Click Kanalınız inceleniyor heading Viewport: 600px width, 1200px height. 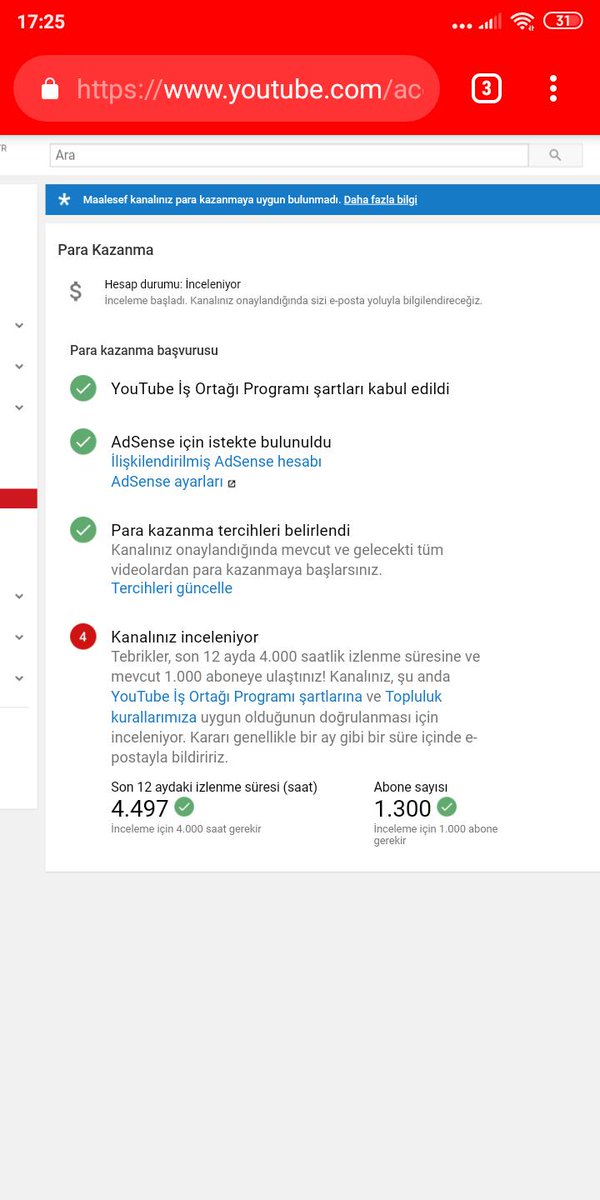point(184,637)
